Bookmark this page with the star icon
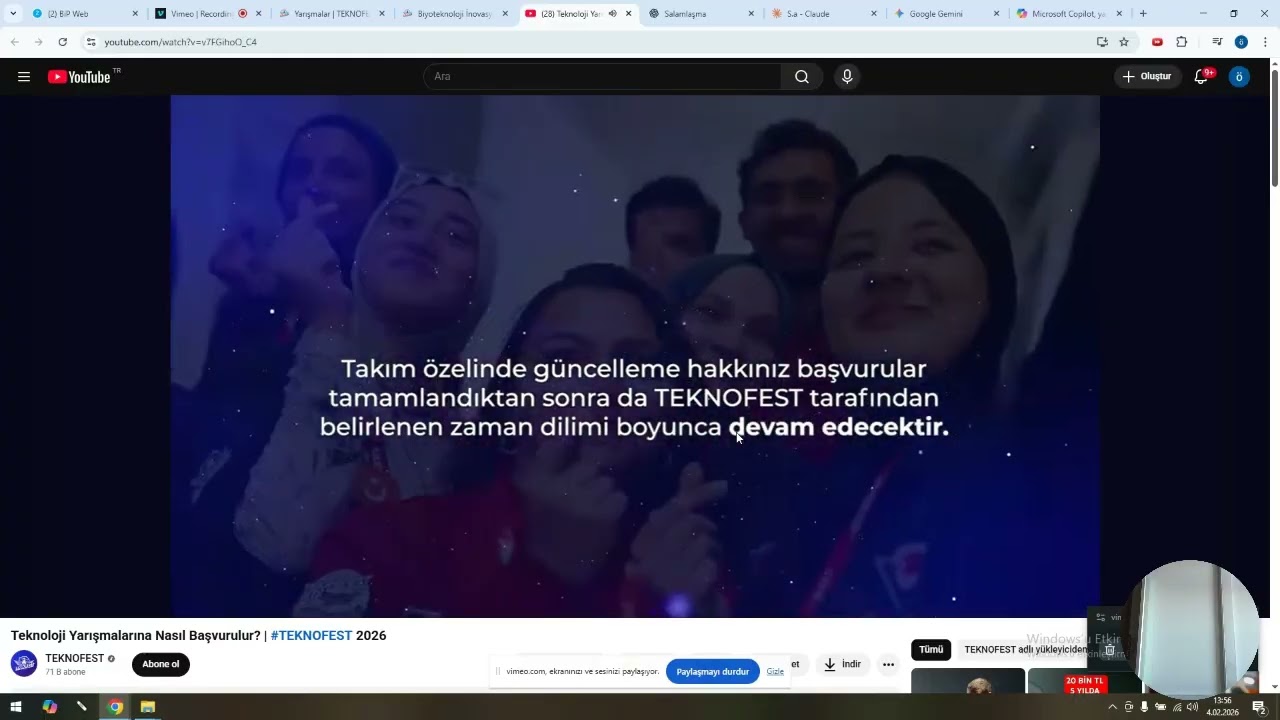 [1124, 42]
